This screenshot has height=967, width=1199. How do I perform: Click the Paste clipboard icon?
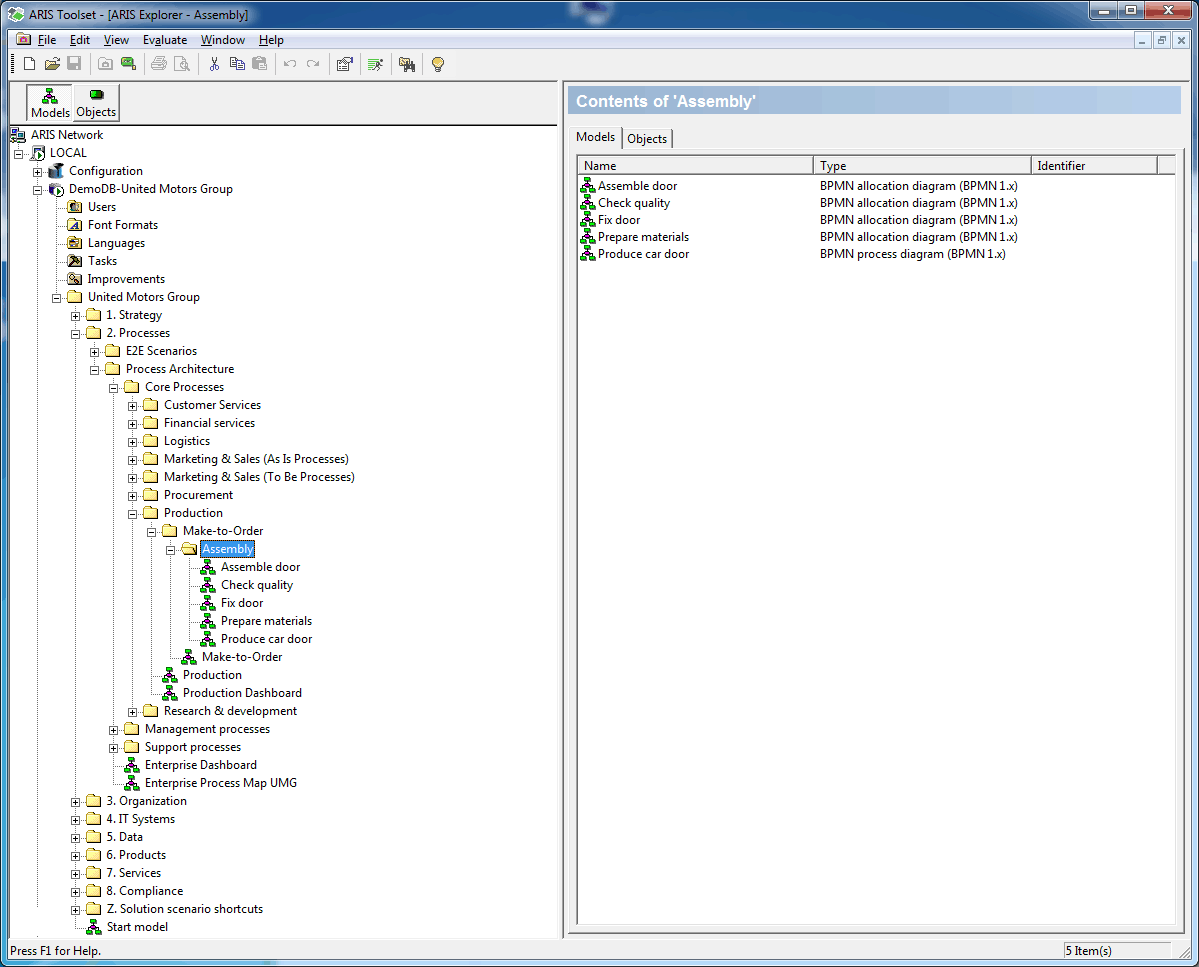tap(260, 64)
